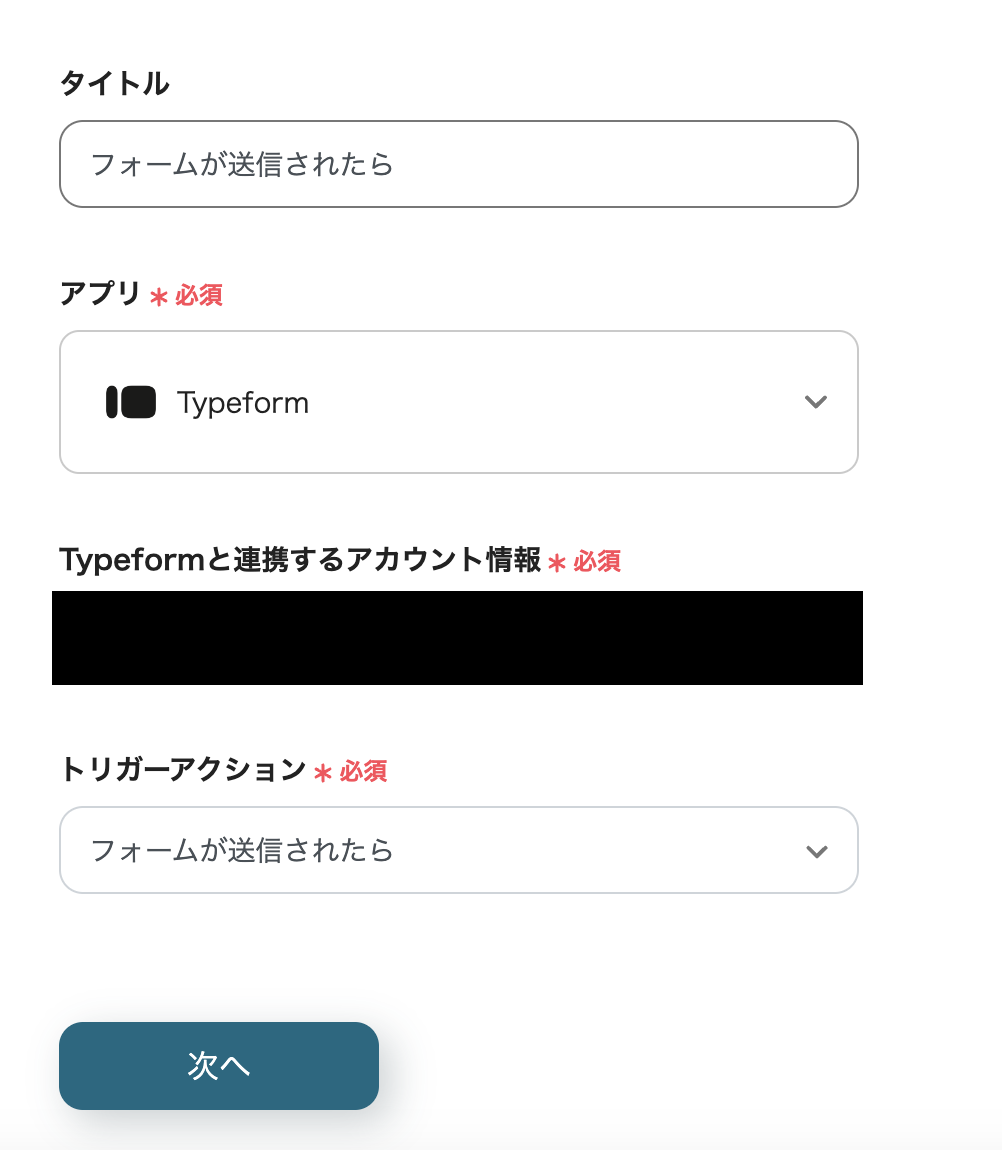Screen dimensions: 1002x1150
Task: Click the 必須 tag next to トリガーアクション
Action: click(363, 772)
